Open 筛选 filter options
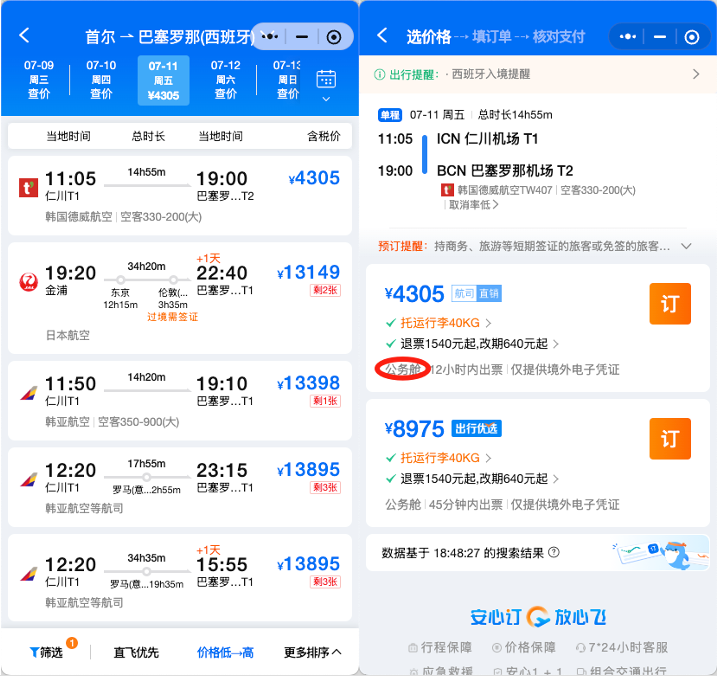Screen dimensions: 717x676 (x=46, y=652)
